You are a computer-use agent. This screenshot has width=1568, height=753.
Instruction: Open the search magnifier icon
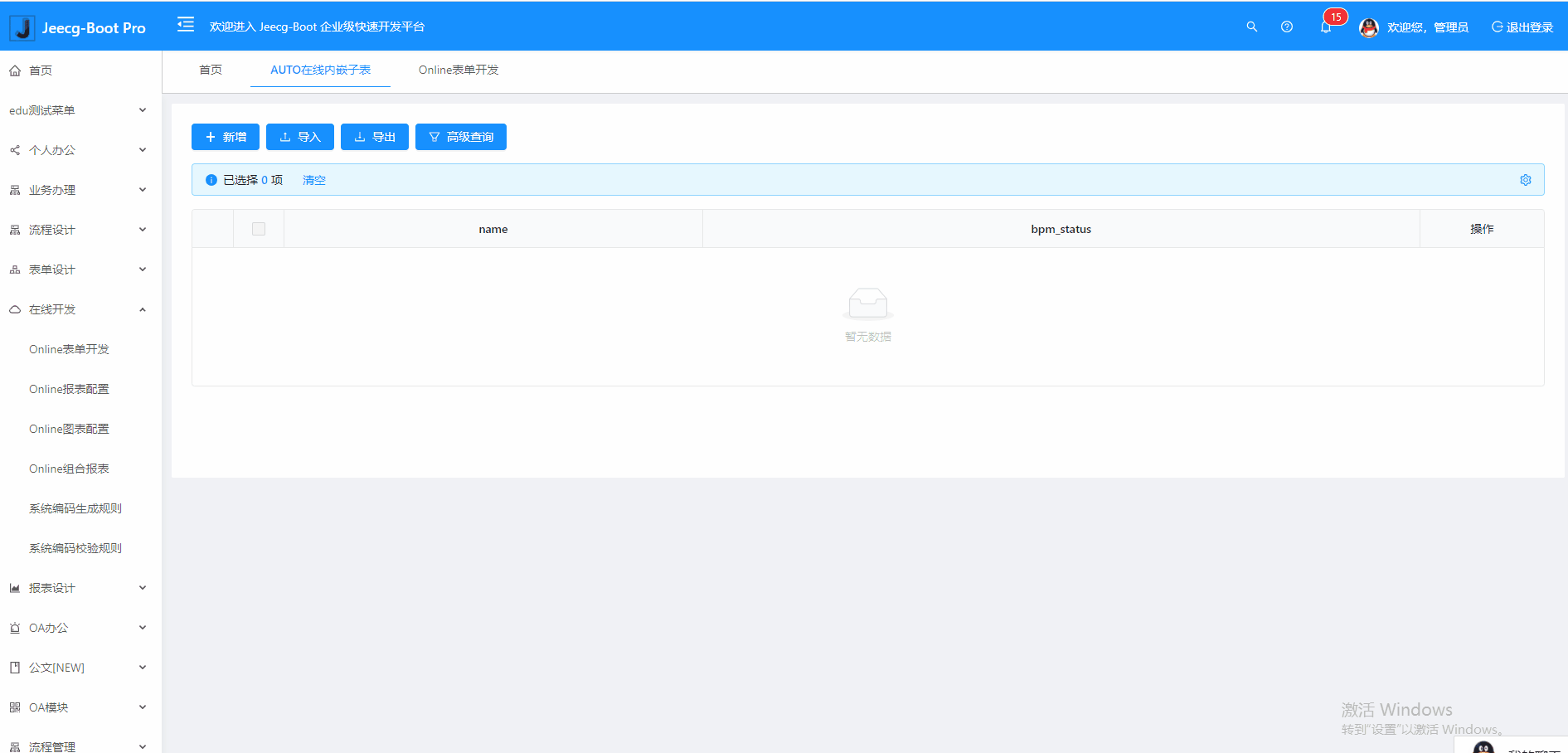[x=1252, y=27]
